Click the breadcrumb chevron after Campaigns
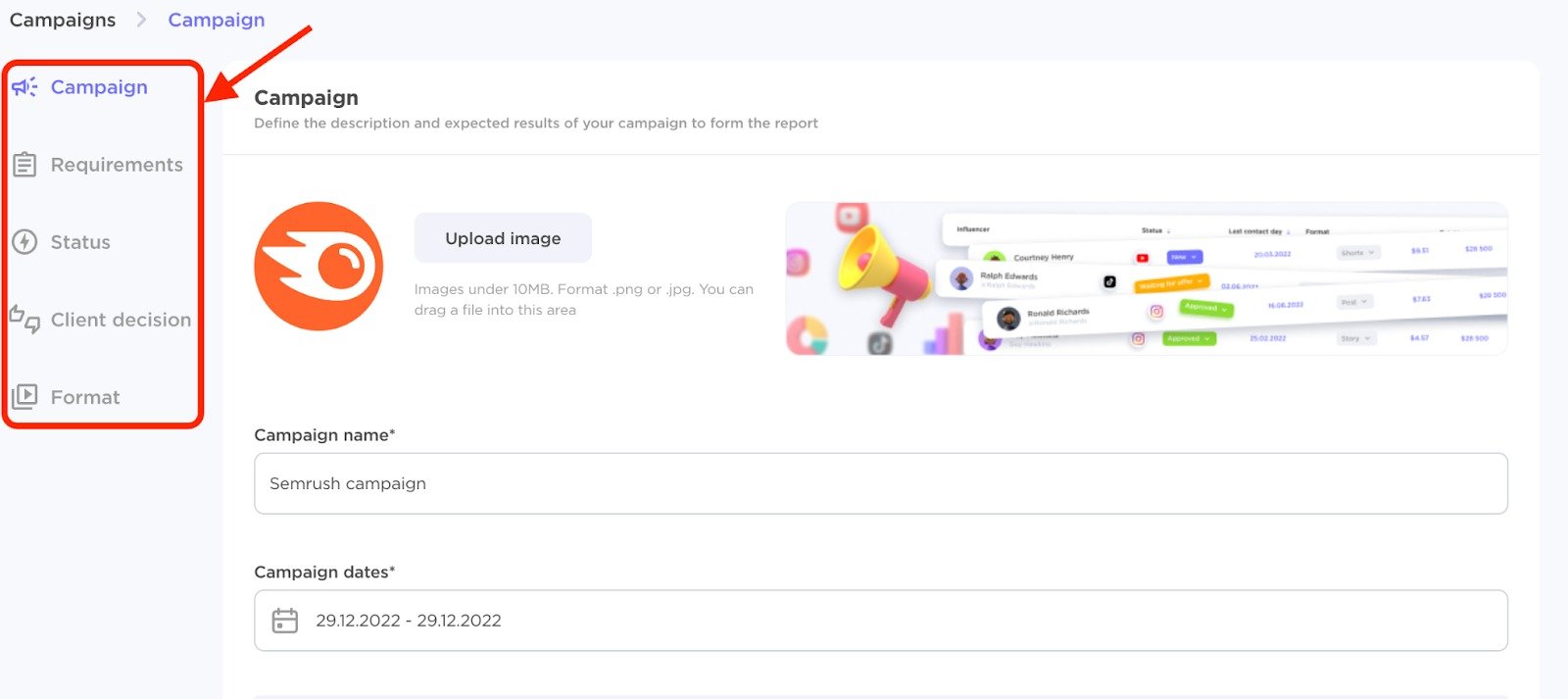 [142, 20]
